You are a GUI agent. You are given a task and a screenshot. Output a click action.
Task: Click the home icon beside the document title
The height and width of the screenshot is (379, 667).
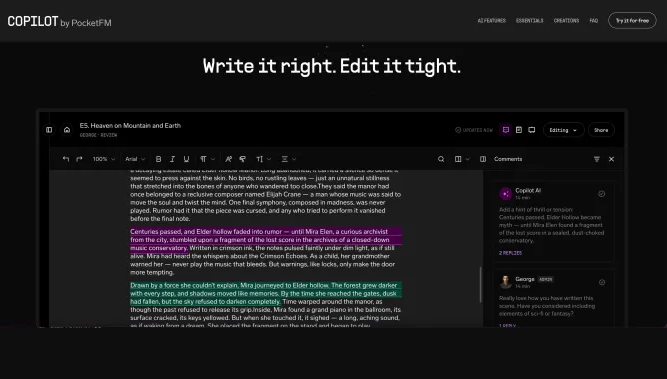67,130
